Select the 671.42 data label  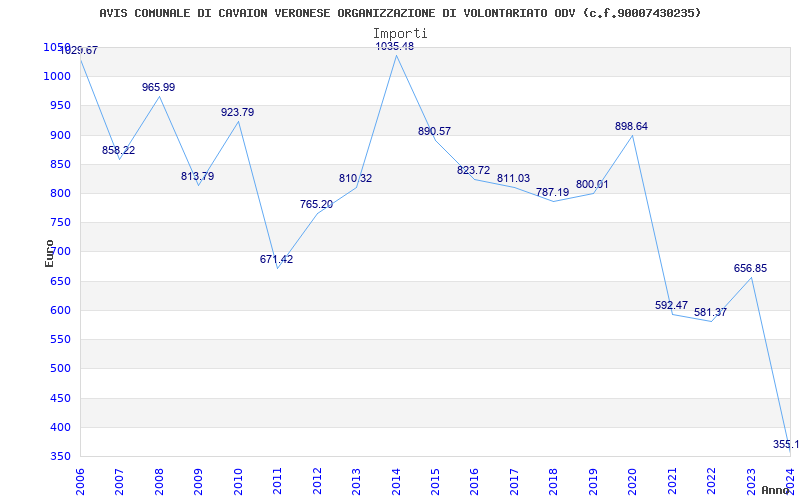[x=277, y=259]
